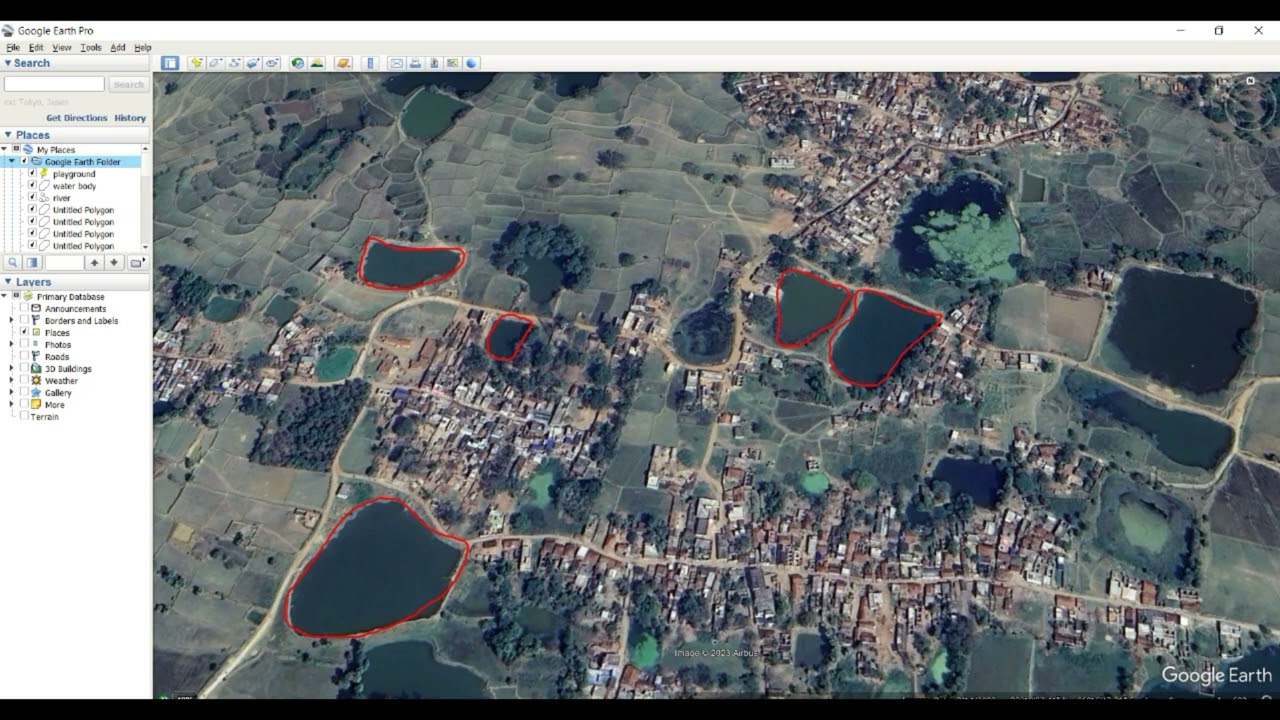Open the File menu
This screenshot has width=1280, height=720.
point(13,47)
